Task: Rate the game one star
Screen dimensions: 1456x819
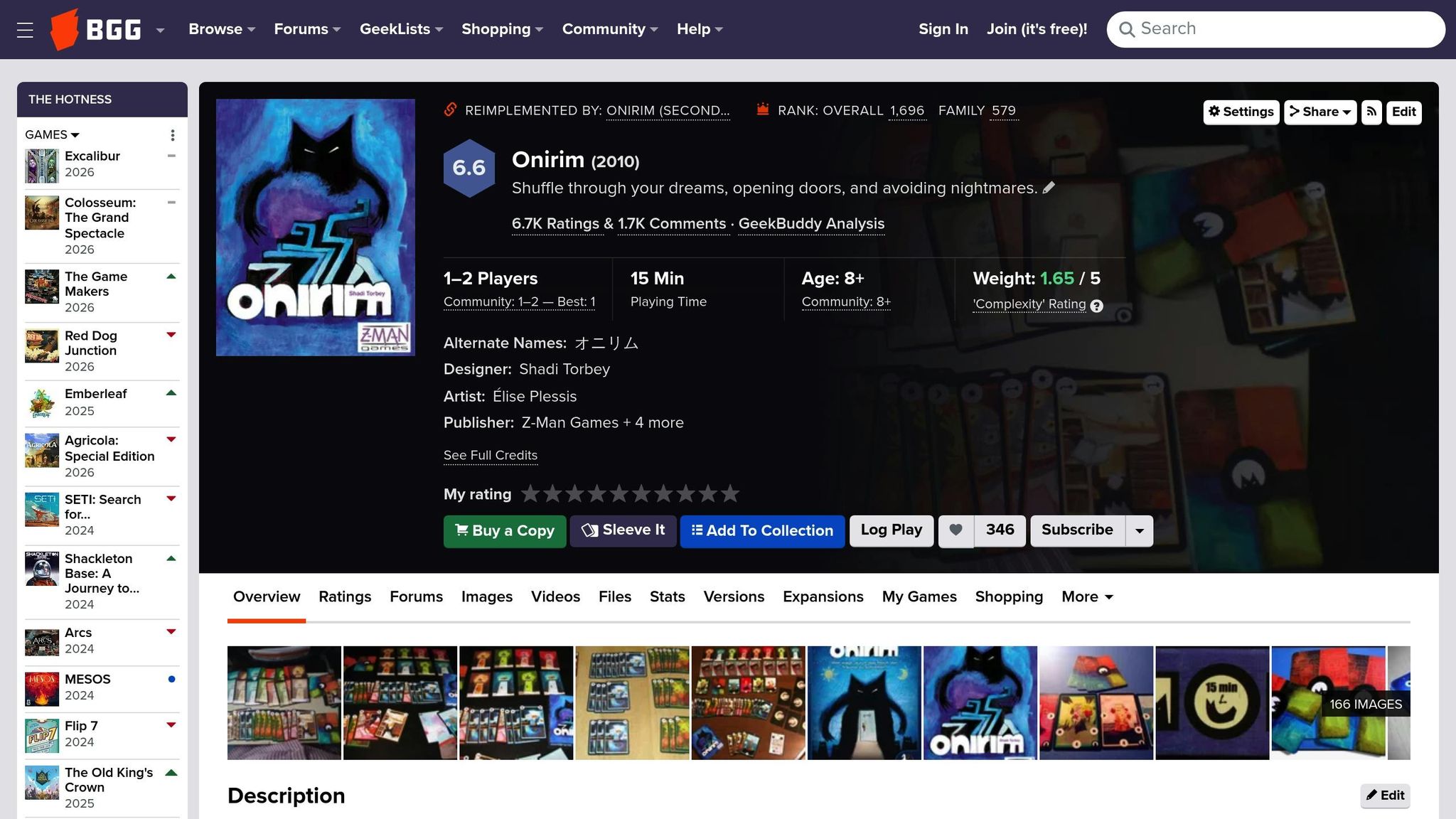Action: (x=530, y=493)
